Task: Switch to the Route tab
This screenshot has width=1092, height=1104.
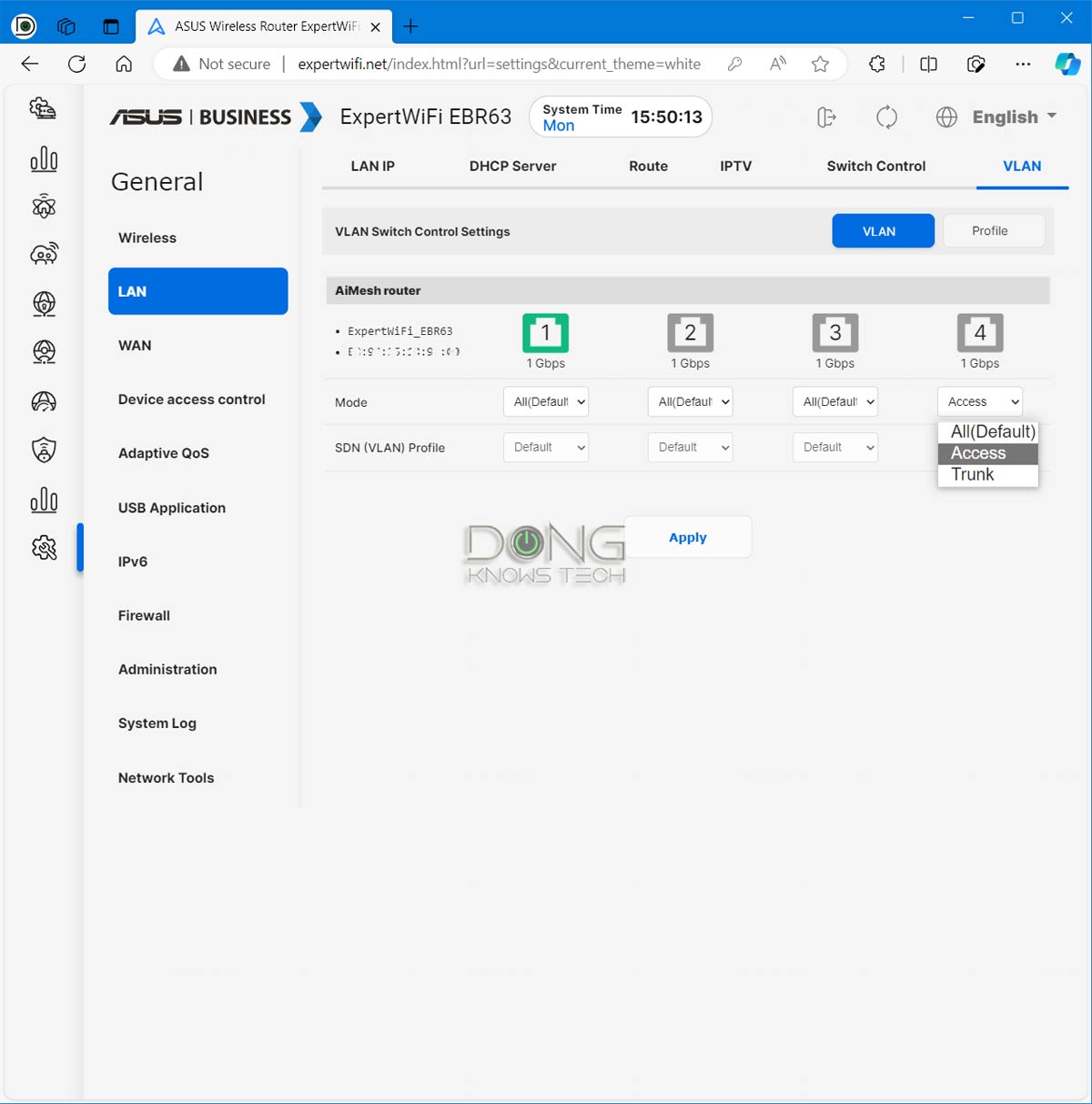Action: (x=648, y=166)
